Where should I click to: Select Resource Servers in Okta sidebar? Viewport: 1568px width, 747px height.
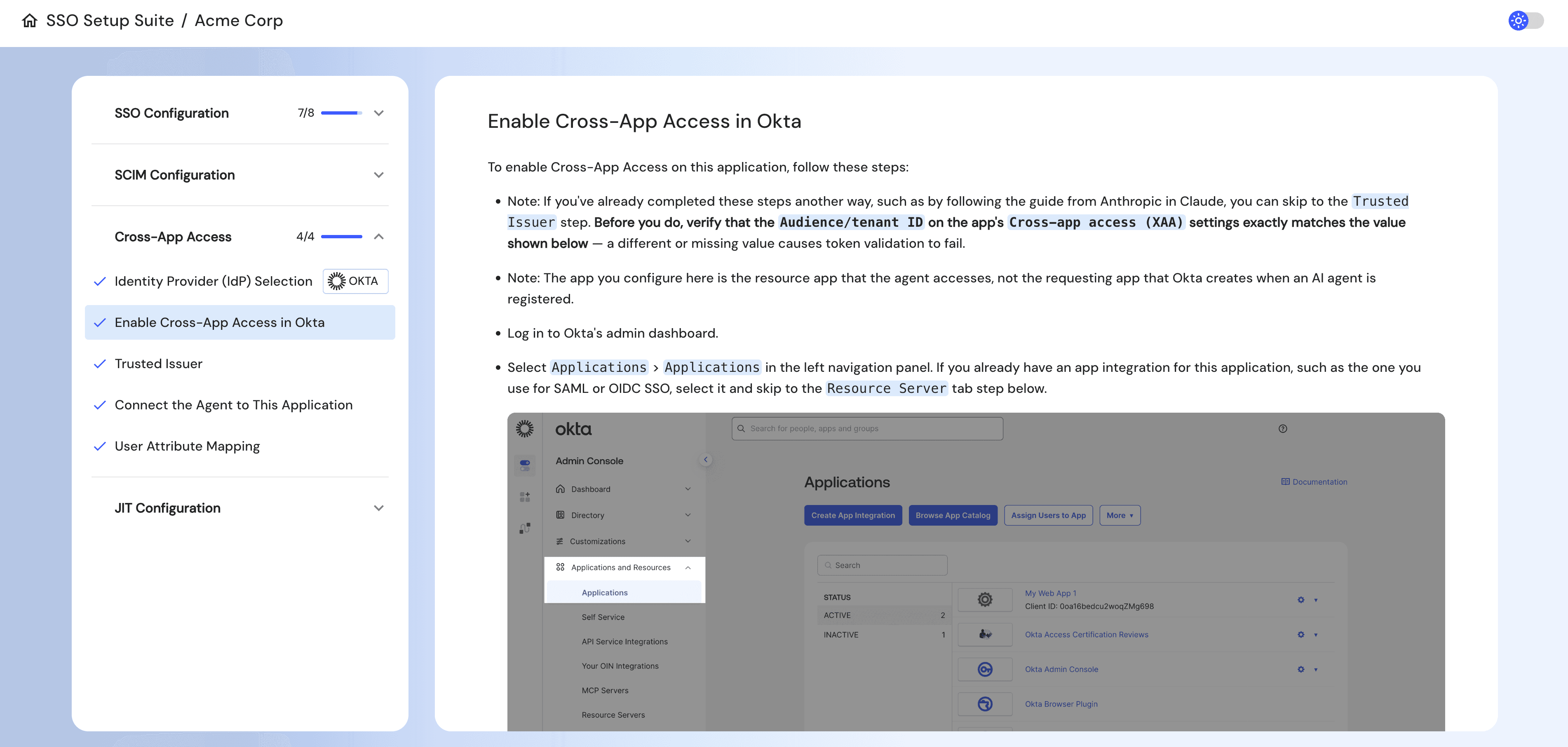point(613,715)
